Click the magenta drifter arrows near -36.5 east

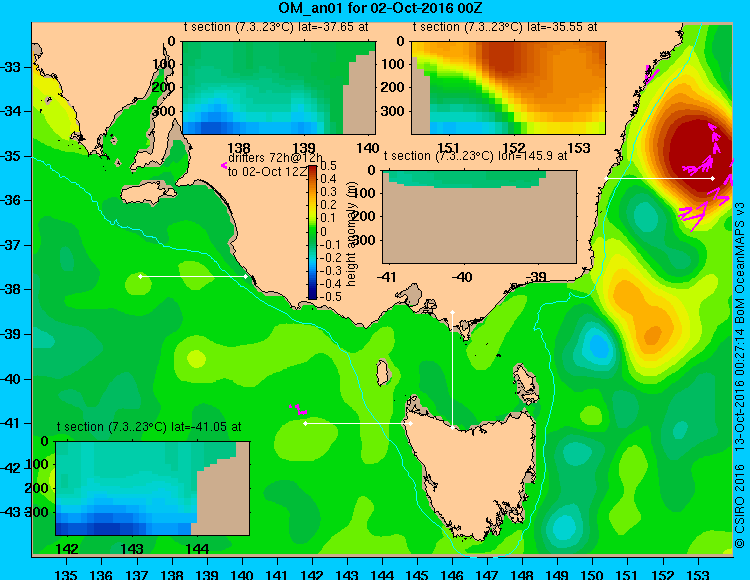pyautogui.click(x=694, y=215)
